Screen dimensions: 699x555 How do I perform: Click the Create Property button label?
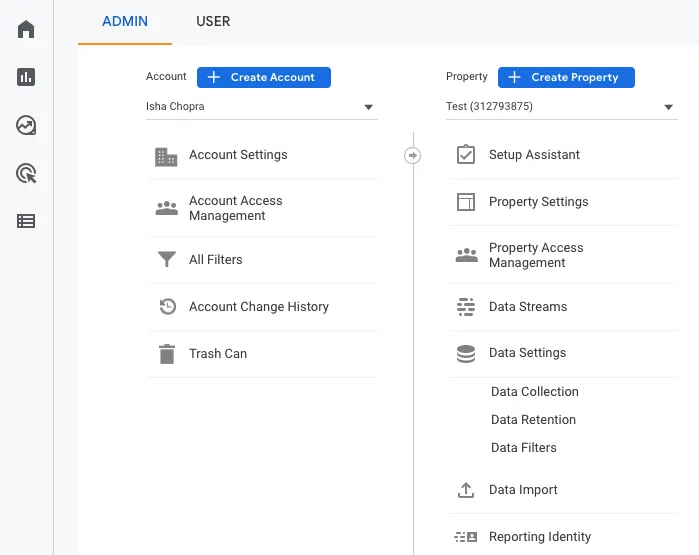point(575,77)
